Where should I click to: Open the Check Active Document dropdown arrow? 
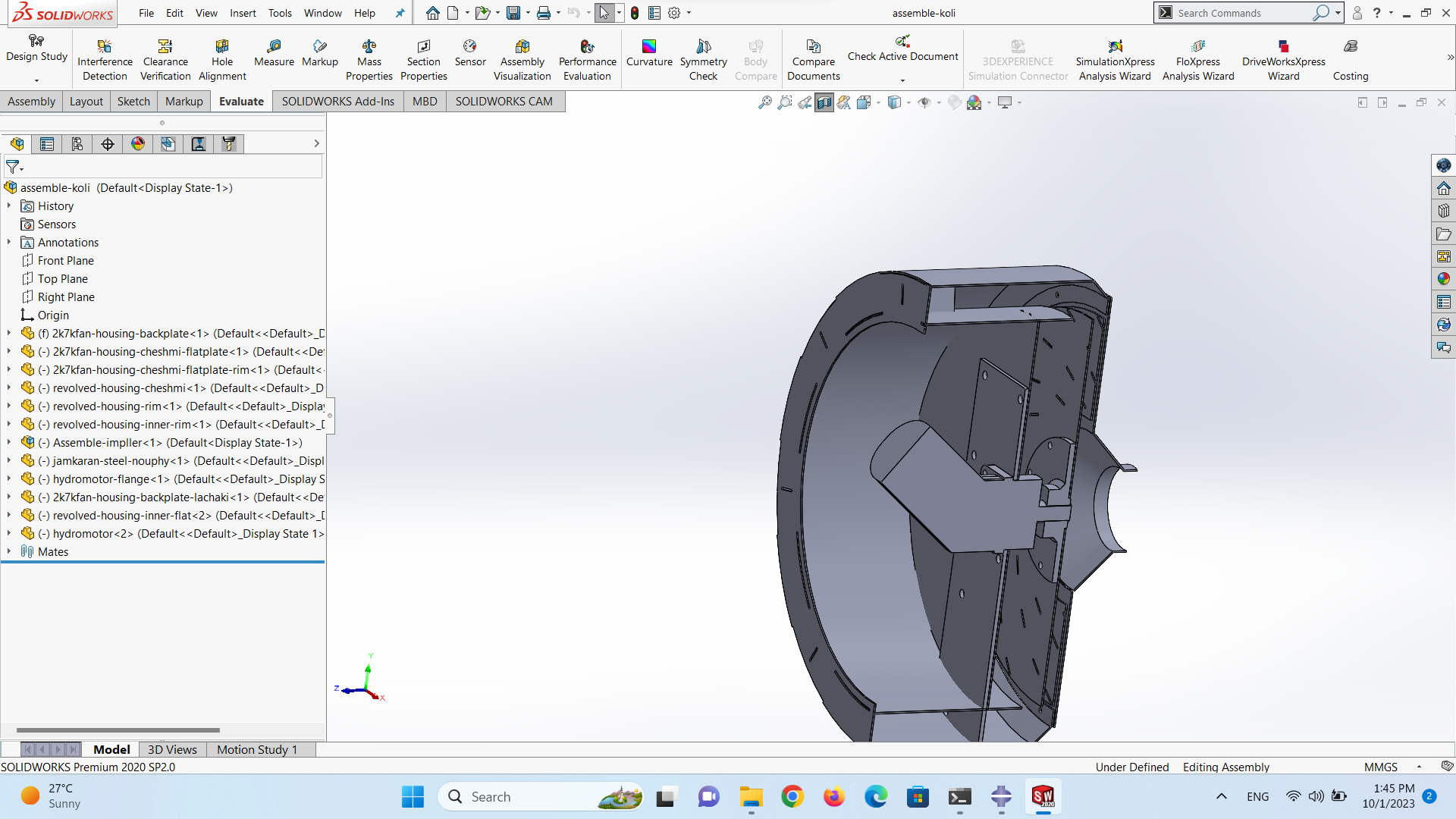tap(902, 80)
